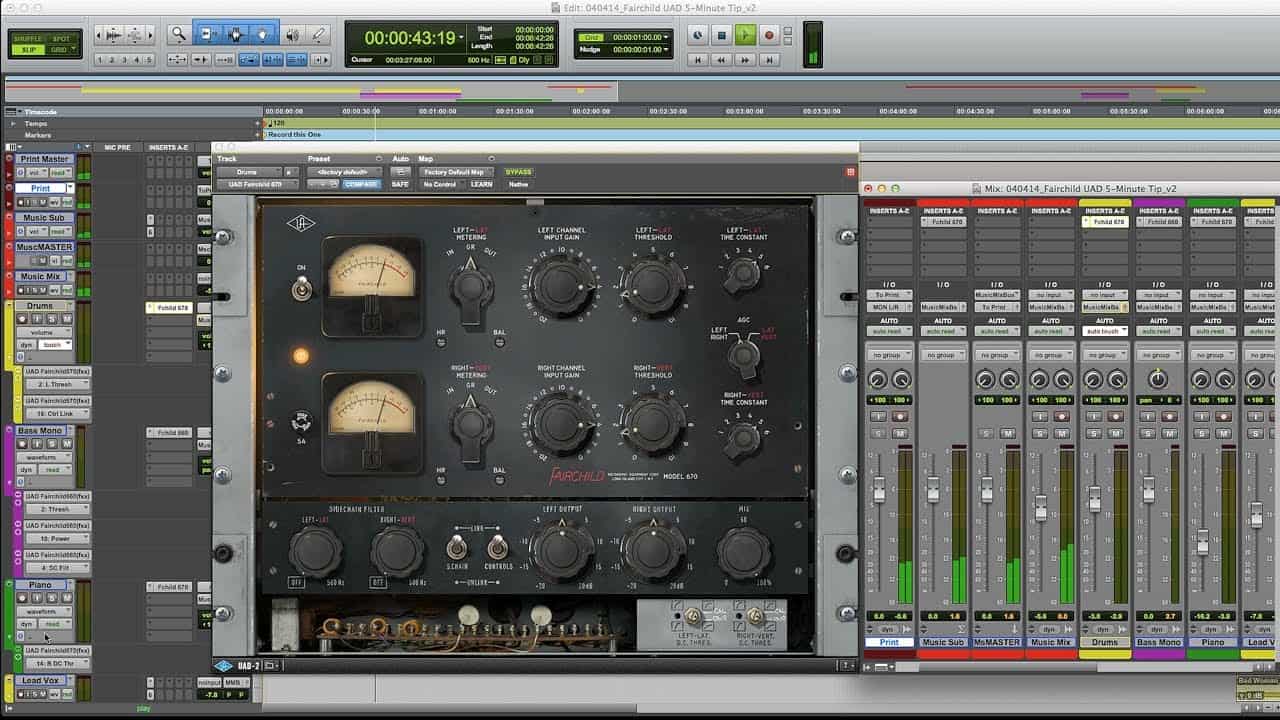Click the green Play button

point(745,35)
